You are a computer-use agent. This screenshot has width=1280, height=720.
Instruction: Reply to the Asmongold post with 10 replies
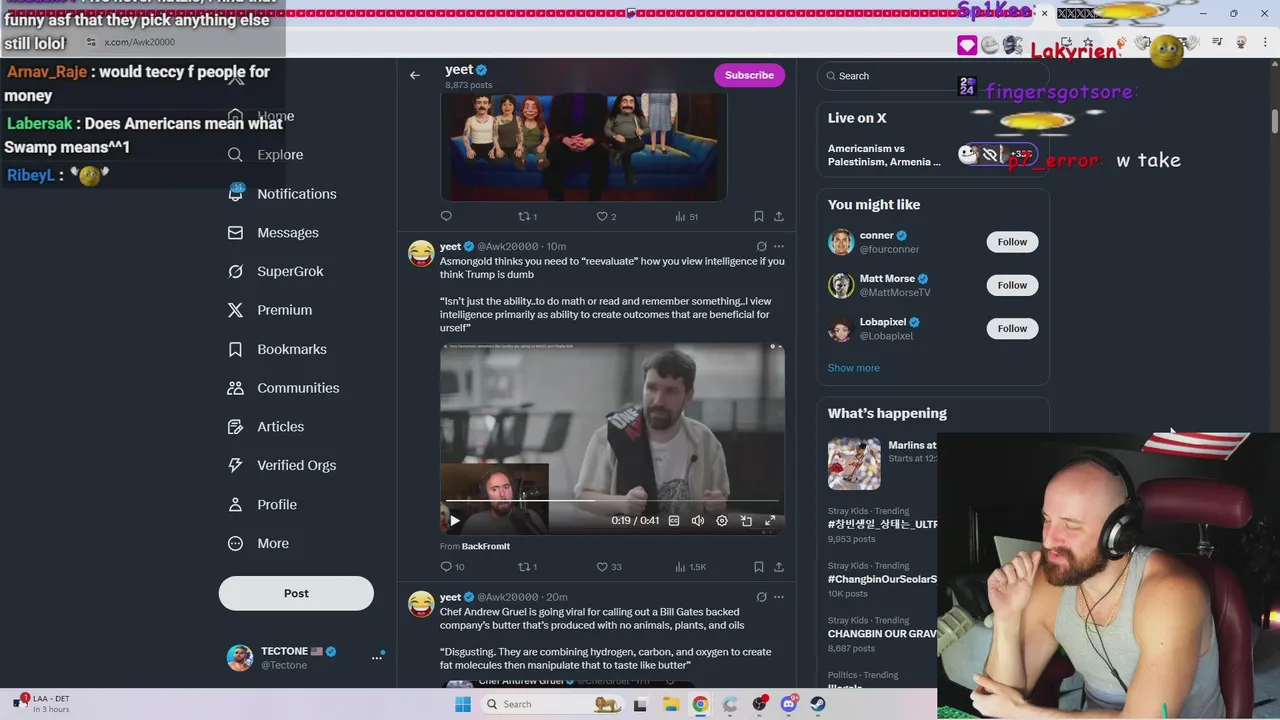[x=452, y=567]
